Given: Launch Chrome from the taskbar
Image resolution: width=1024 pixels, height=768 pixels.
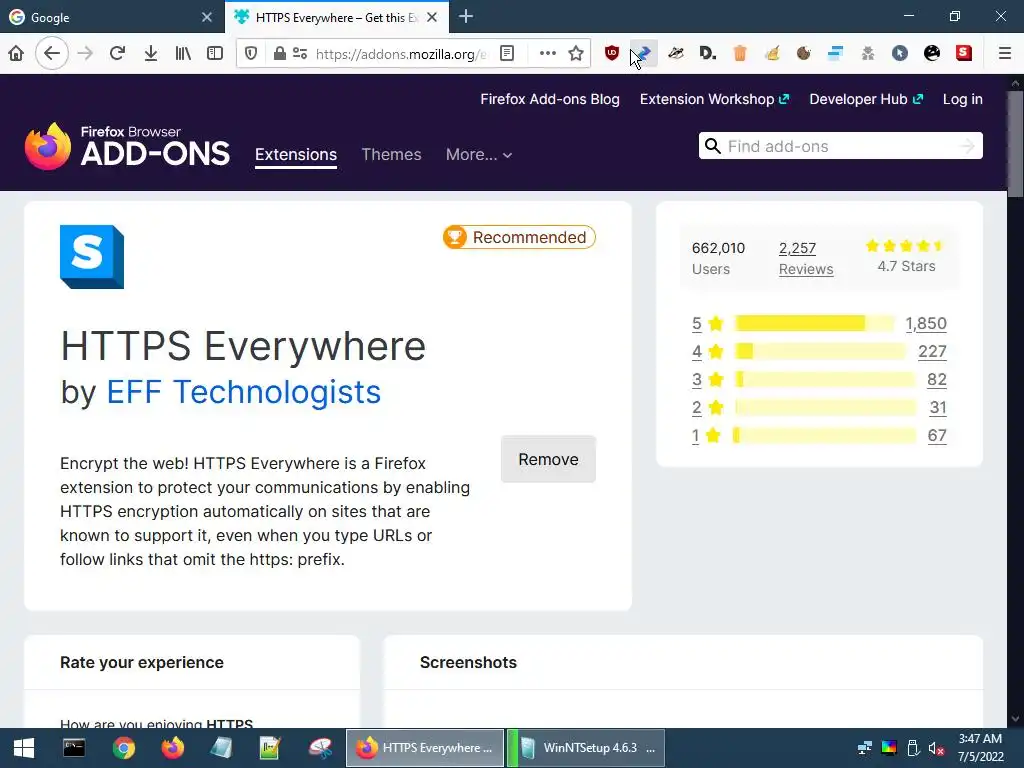Looking at the screenshot, I should pos(123,748).
